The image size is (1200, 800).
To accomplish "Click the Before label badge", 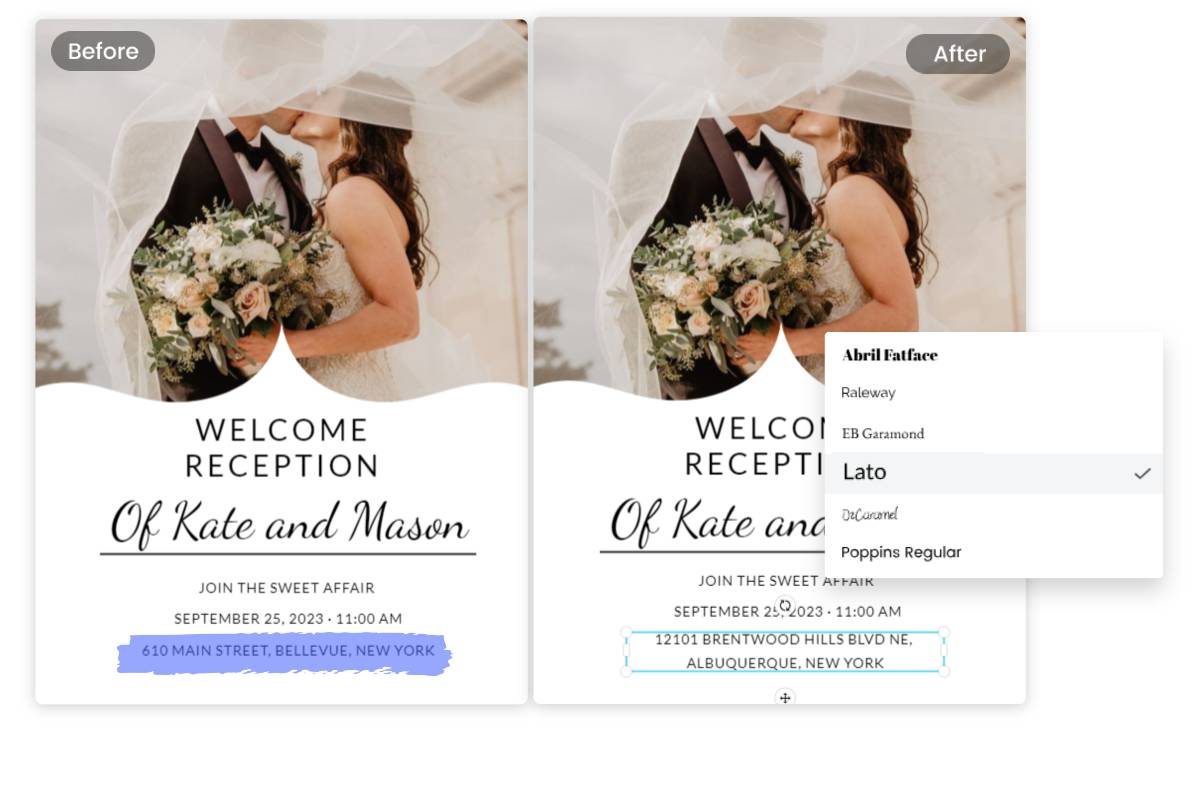I will pos(102,51).
